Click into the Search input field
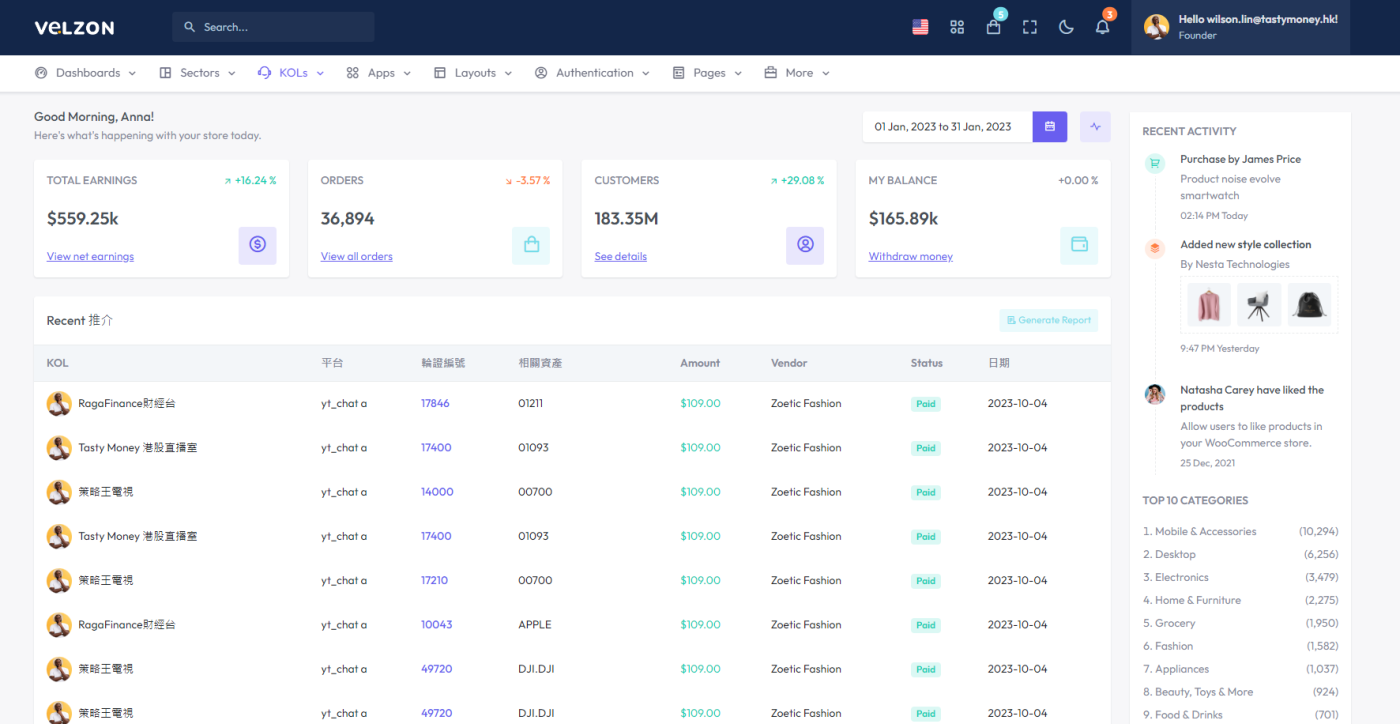This screenshot has height=724, width=1400. pos(273,27)
